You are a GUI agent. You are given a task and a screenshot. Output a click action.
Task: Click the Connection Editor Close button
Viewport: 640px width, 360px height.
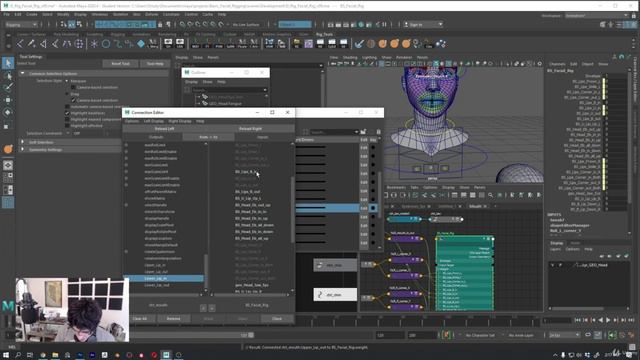(x=277, y=318)
